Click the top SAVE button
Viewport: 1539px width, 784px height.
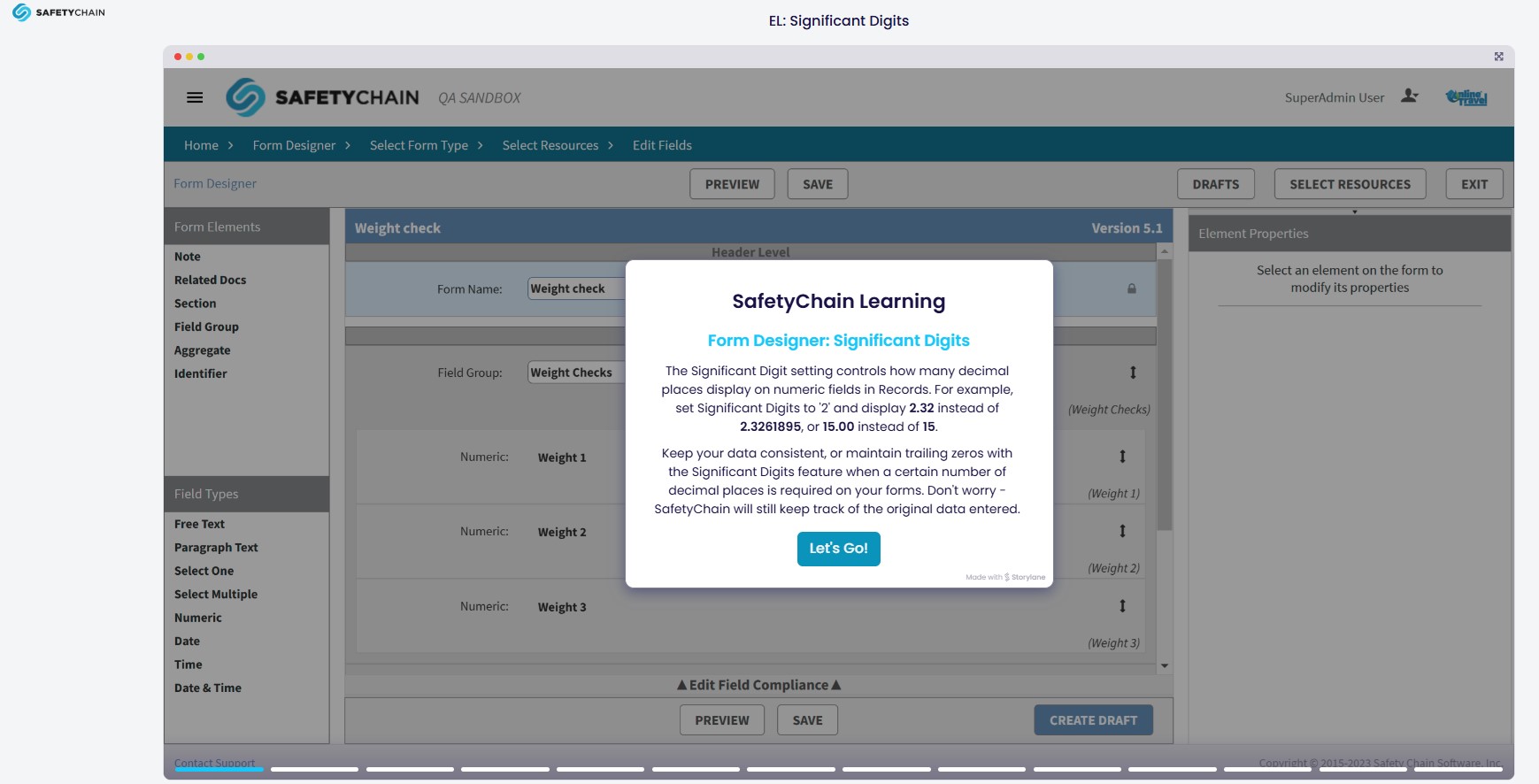[818, 184]
